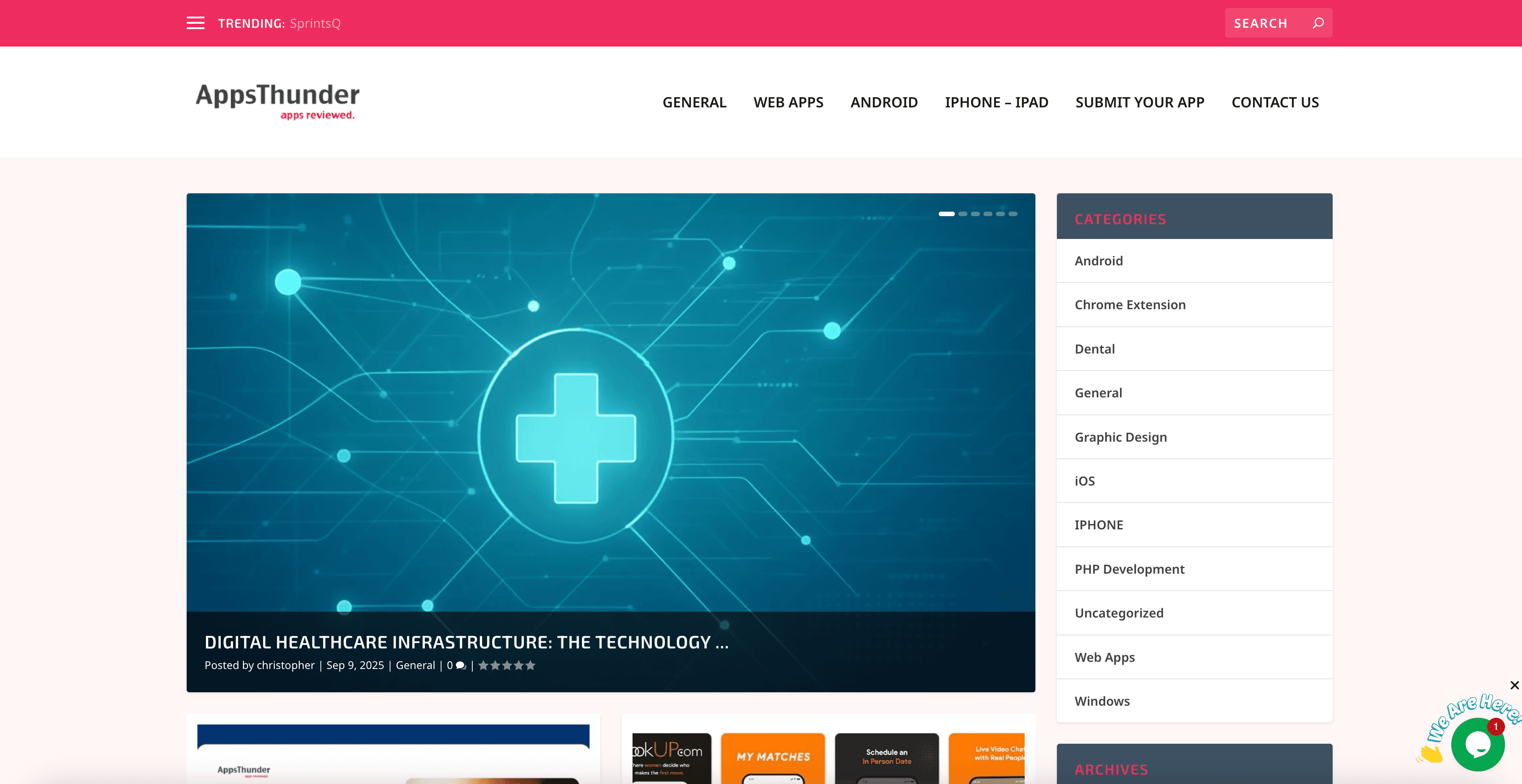This screenshot has width=1522, height=784.
Task: Click the General category tag on featured post
Action: point(415,665)
